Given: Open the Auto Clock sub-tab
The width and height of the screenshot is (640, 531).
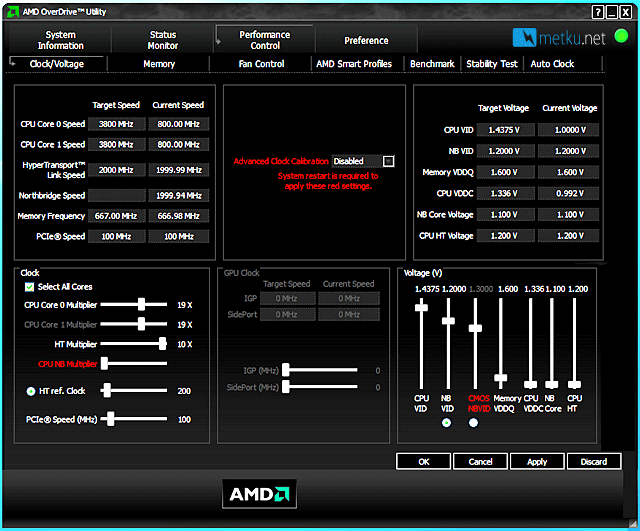Looking at the screenshot, I should coord(552,64).
